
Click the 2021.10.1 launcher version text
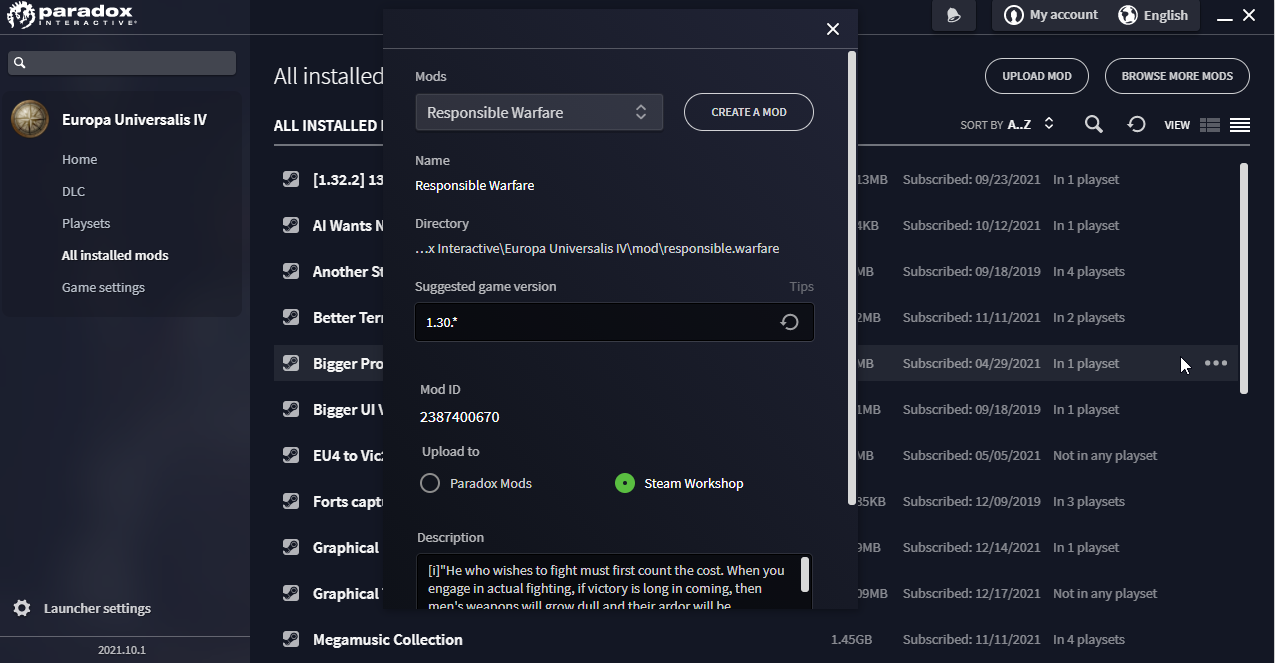pos(122,650)
